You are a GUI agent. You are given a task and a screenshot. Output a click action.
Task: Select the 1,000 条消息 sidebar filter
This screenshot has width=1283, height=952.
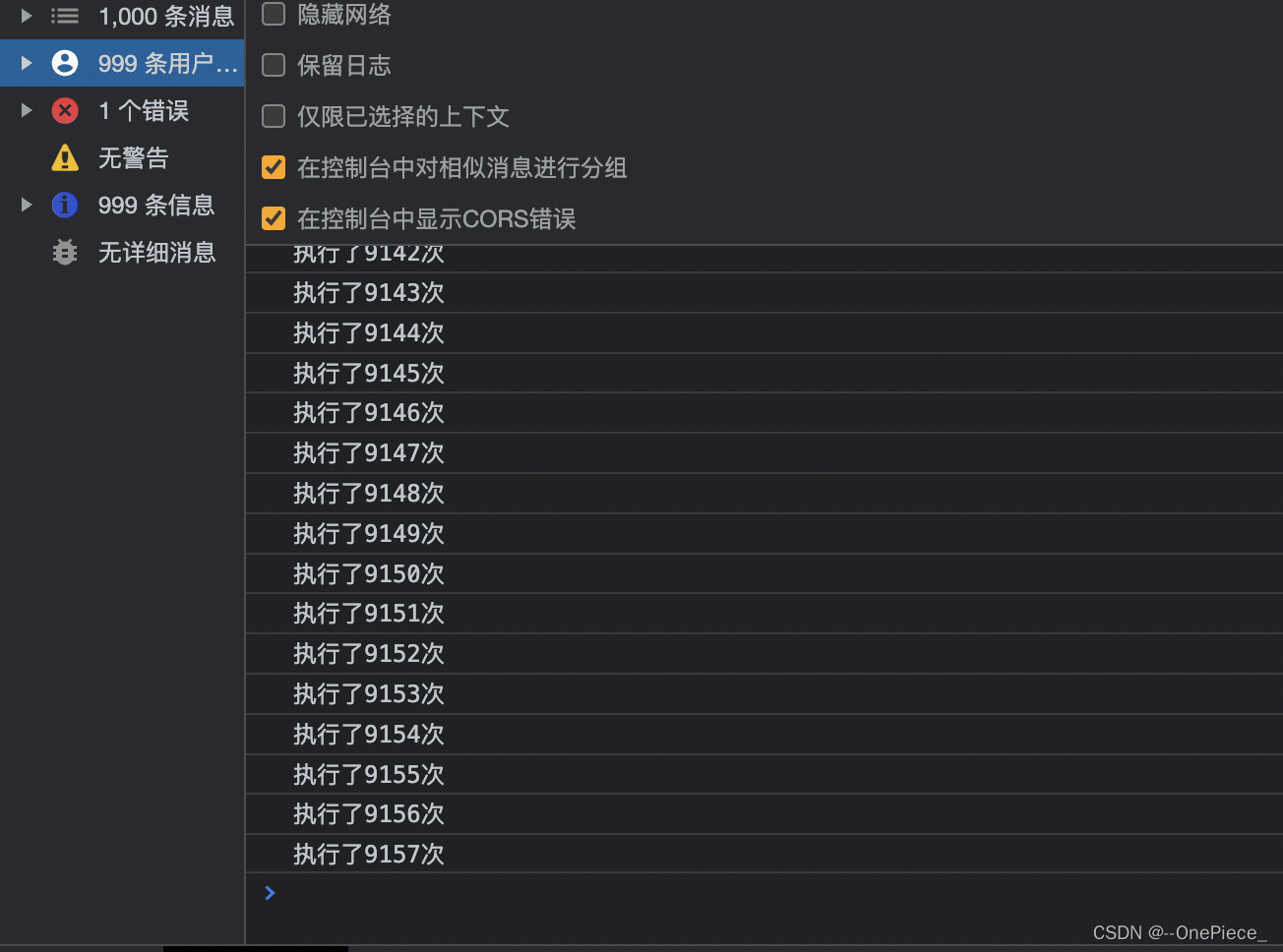tap(122, 16)
